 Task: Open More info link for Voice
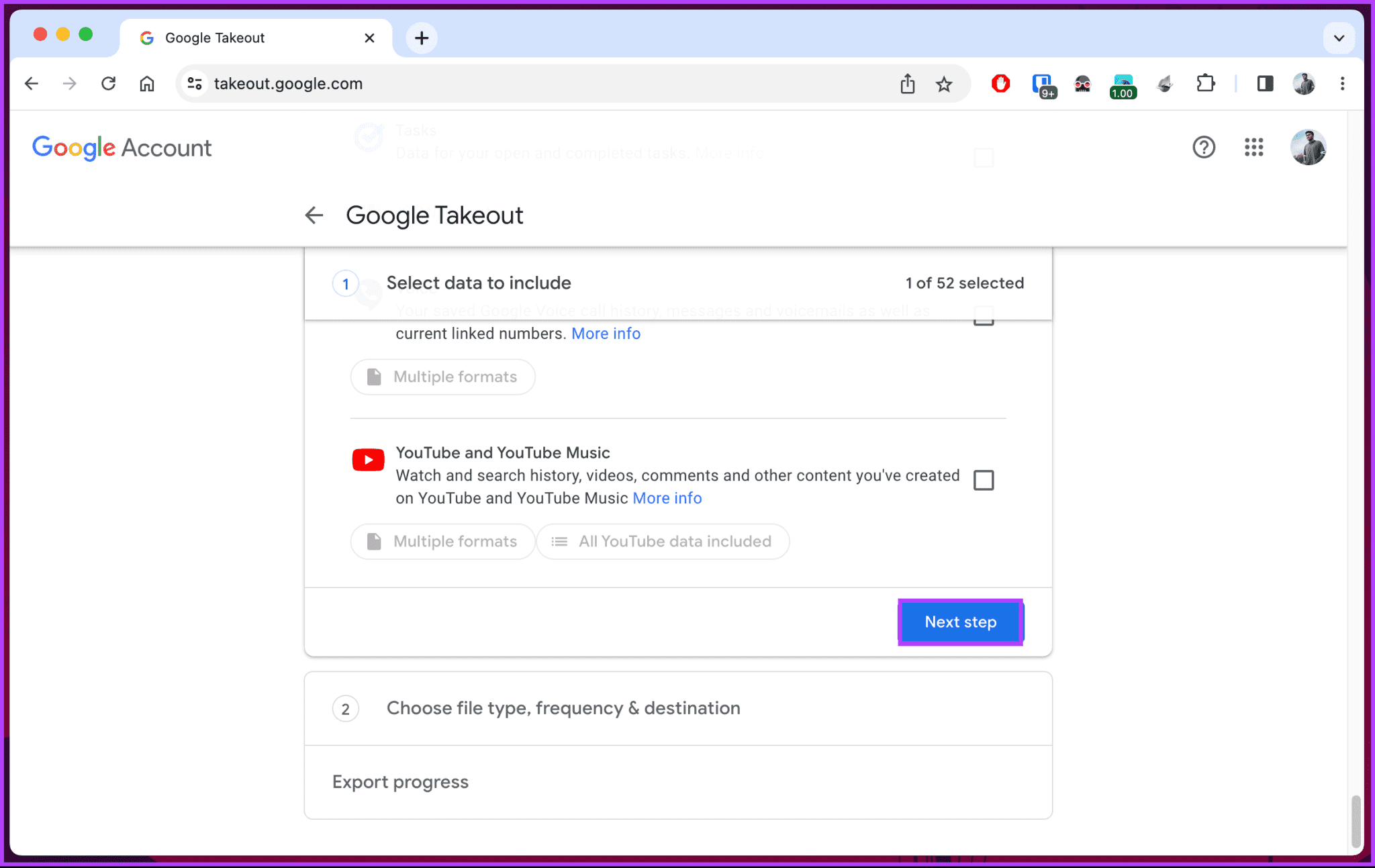click(x=606, y=334)
